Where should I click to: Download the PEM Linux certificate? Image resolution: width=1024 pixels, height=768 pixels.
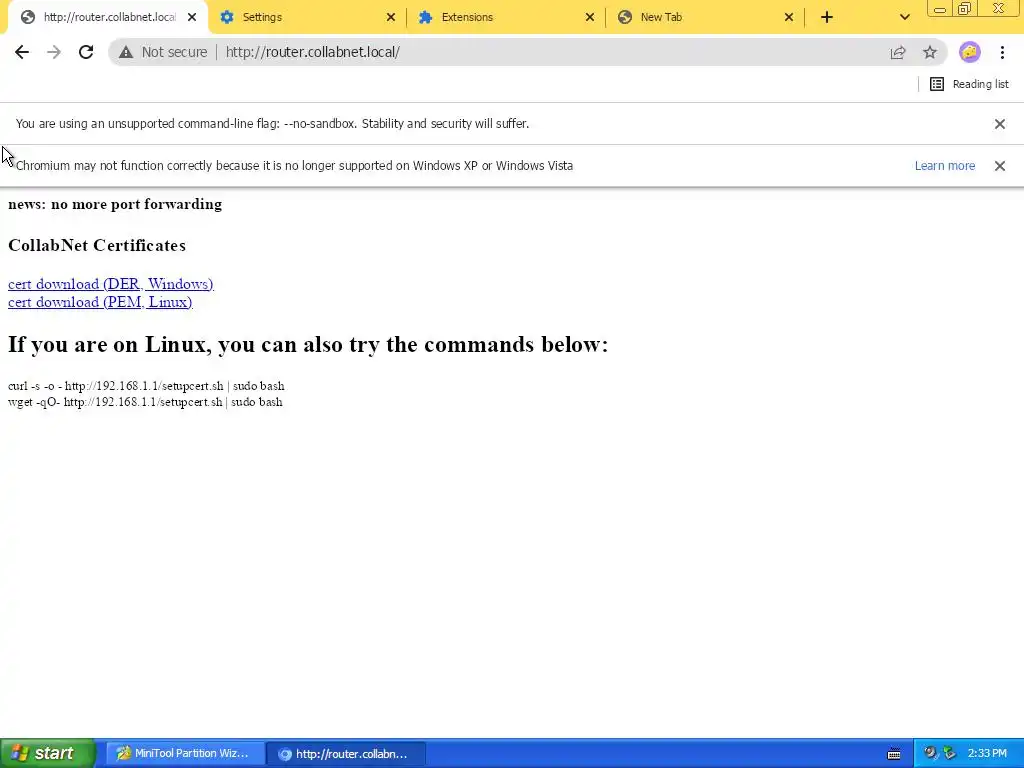tap(100, 302)
